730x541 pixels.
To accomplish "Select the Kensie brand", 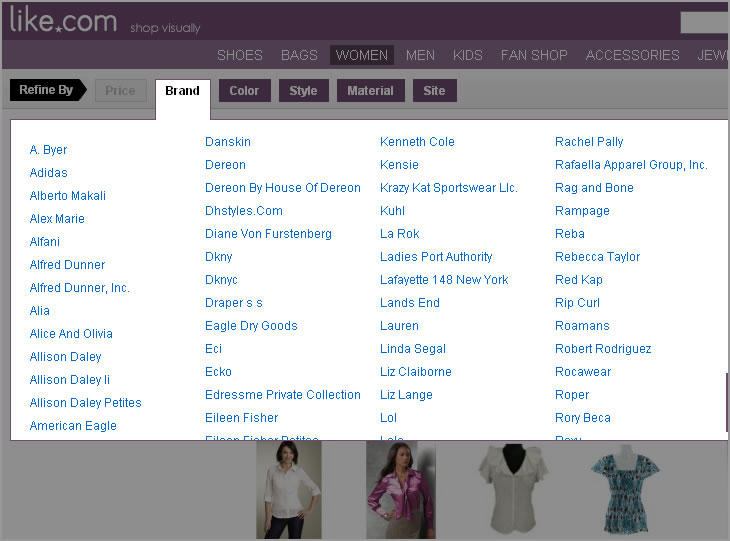I will 399,165.
